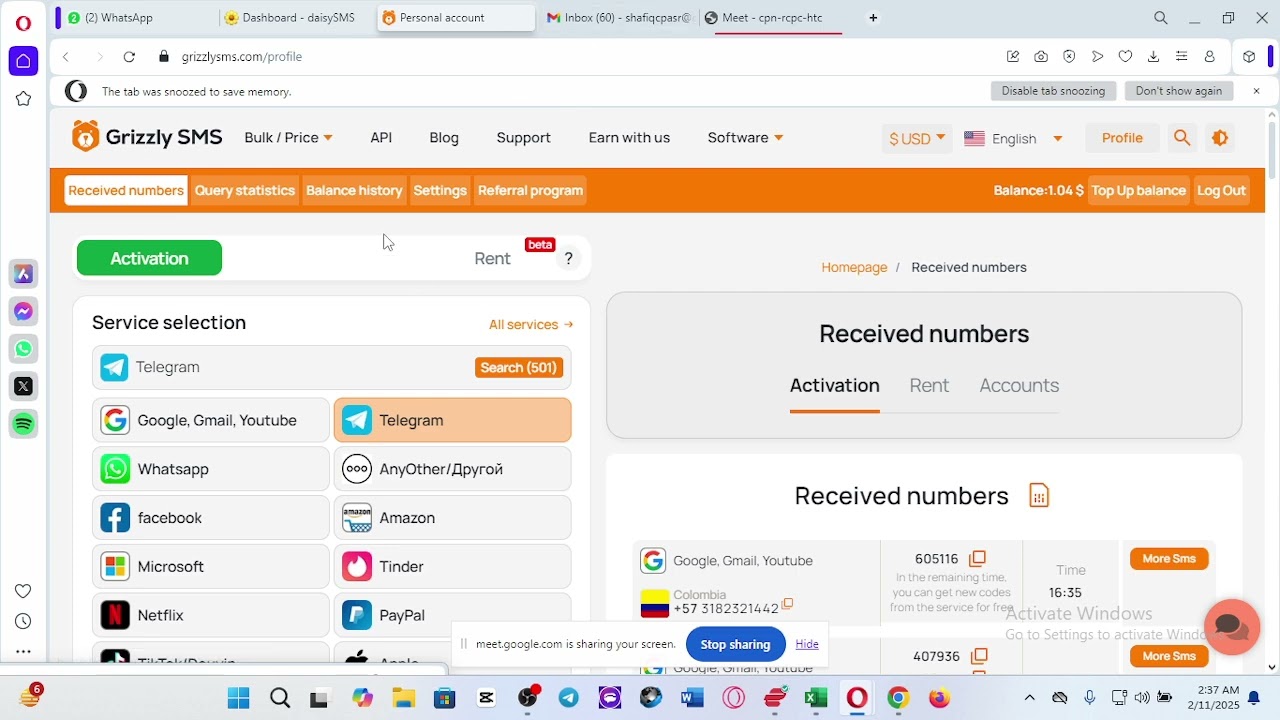Click the service search field showing Telegram
The image size is (1280, 720).
point(332,368)
